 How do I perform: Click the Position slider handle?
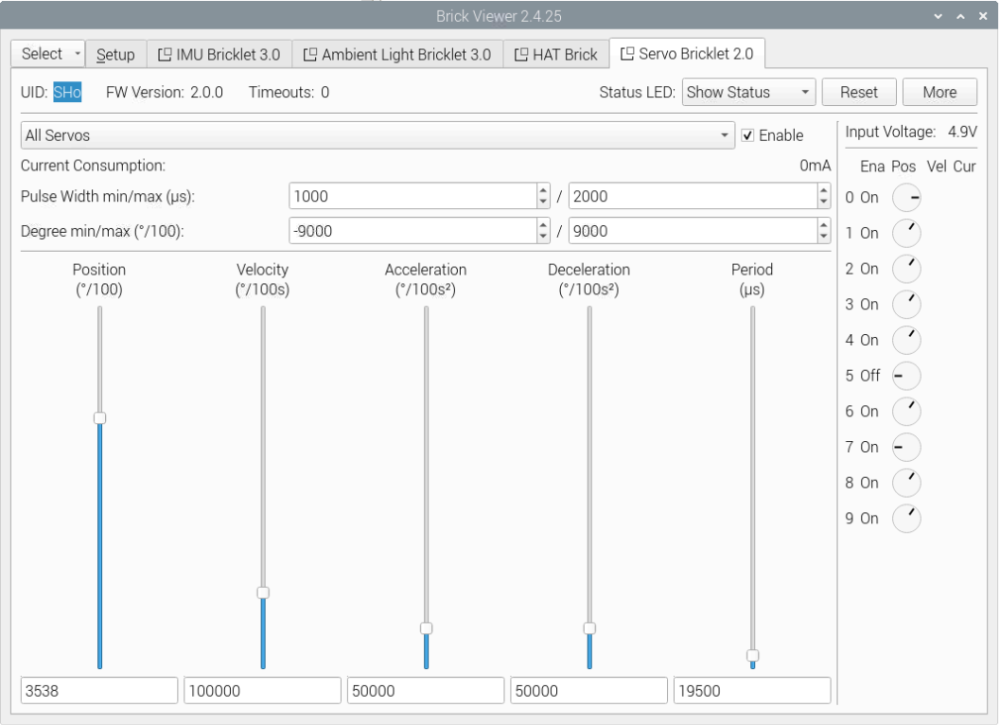[99, 418]
